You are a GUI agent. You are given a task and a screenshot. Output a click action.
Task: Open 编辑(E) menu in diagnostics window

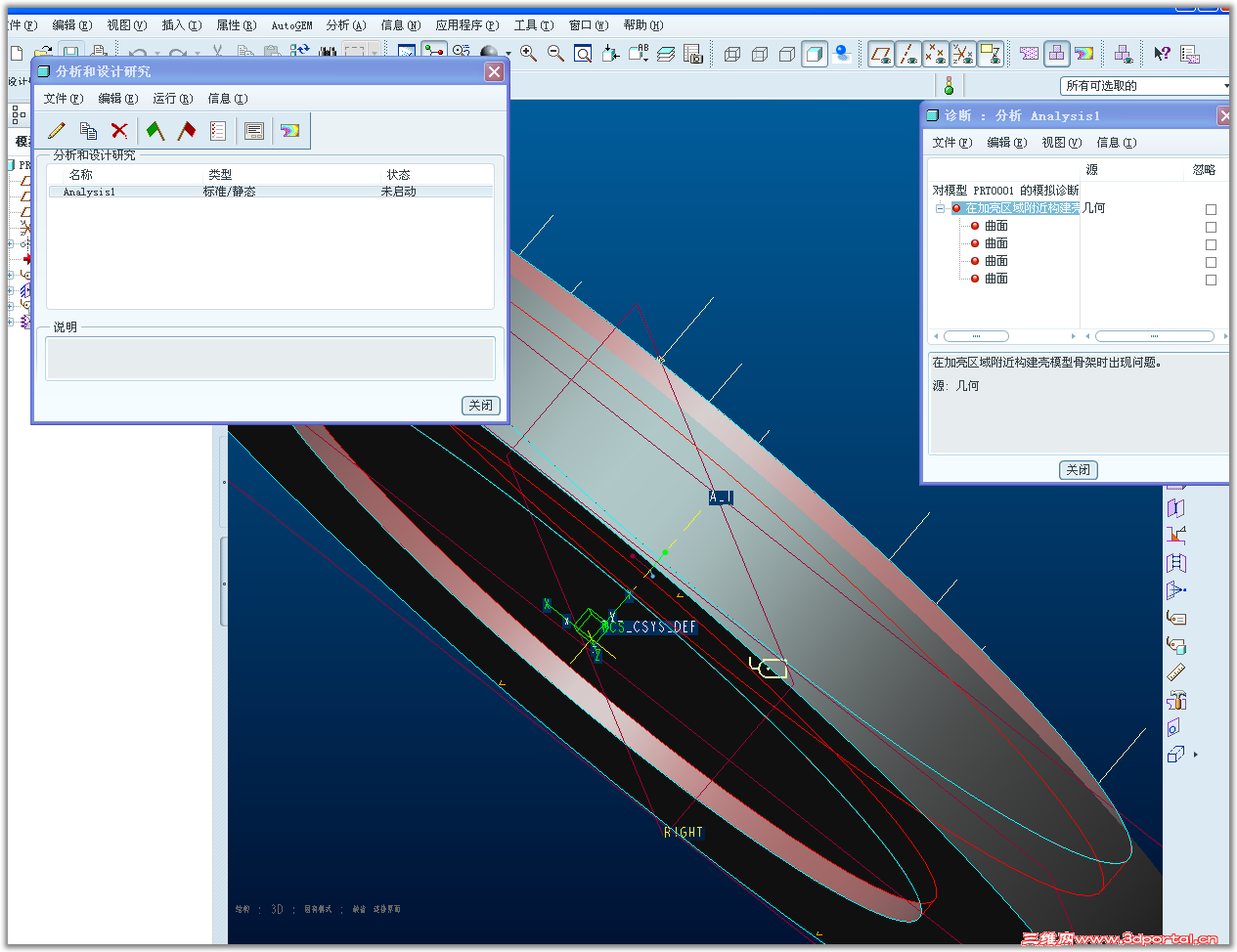click(x=1007, y=143)
